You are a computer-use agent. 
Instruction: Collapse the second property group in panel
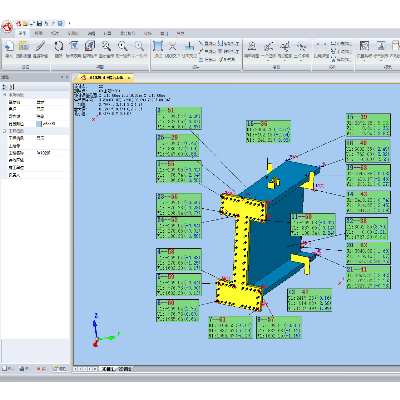5,131
